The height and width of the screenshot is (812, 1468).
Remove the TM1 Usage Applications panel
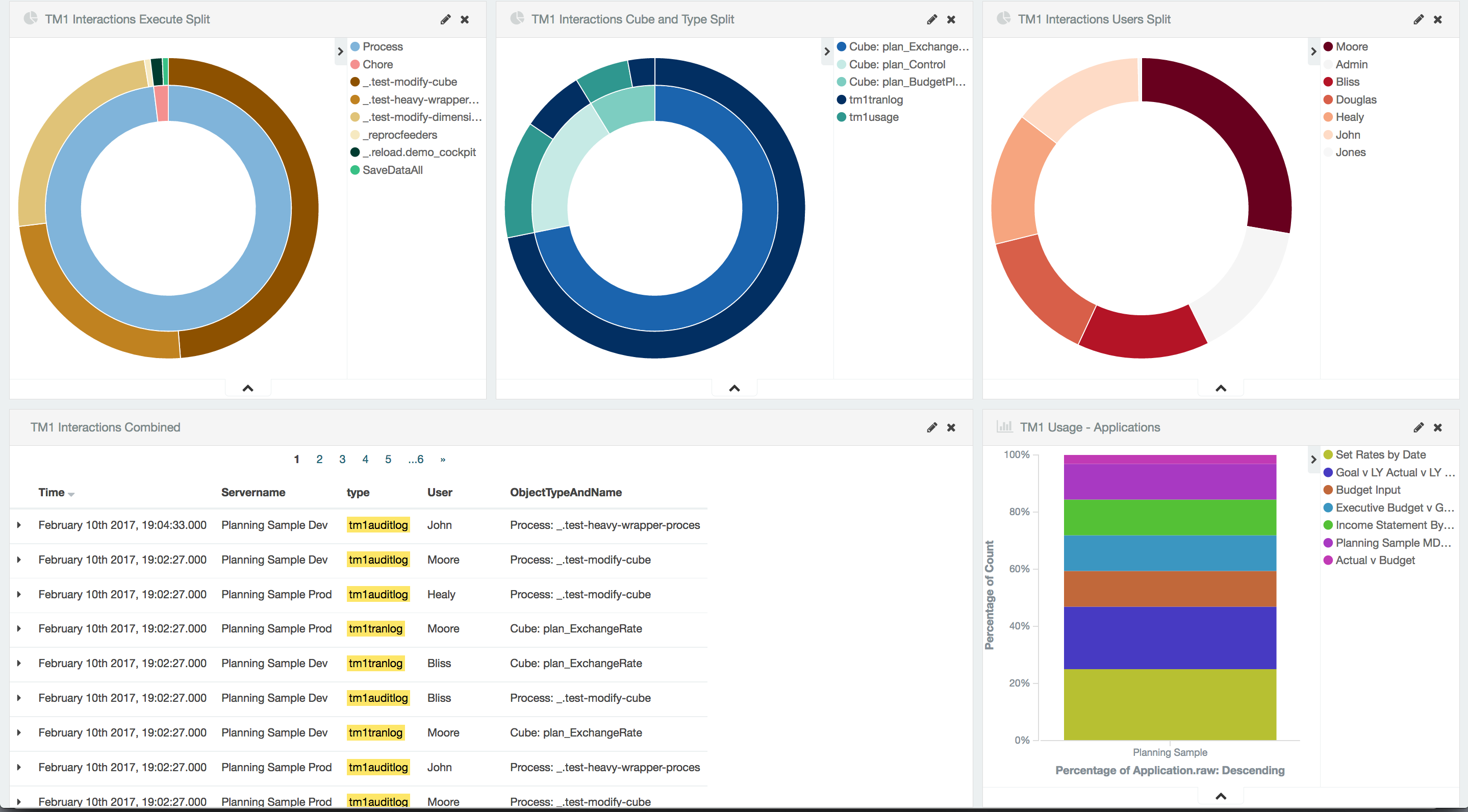pos(1438,427)
